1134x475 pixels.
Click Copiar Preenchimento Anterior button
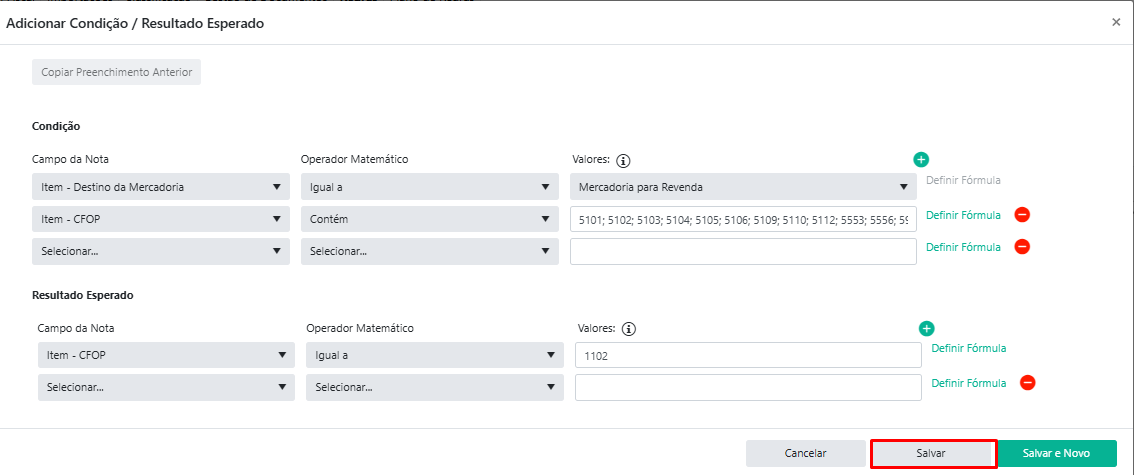[116, 72]
